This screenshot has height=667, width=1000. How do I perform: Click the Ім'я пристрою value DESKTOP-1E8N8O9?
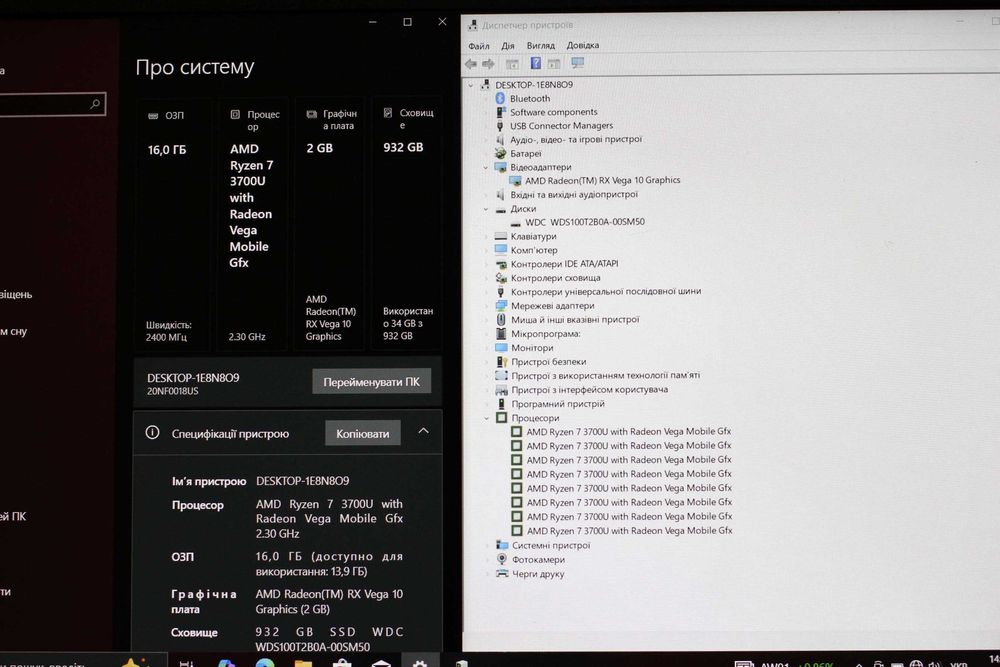tap(302, 481)
